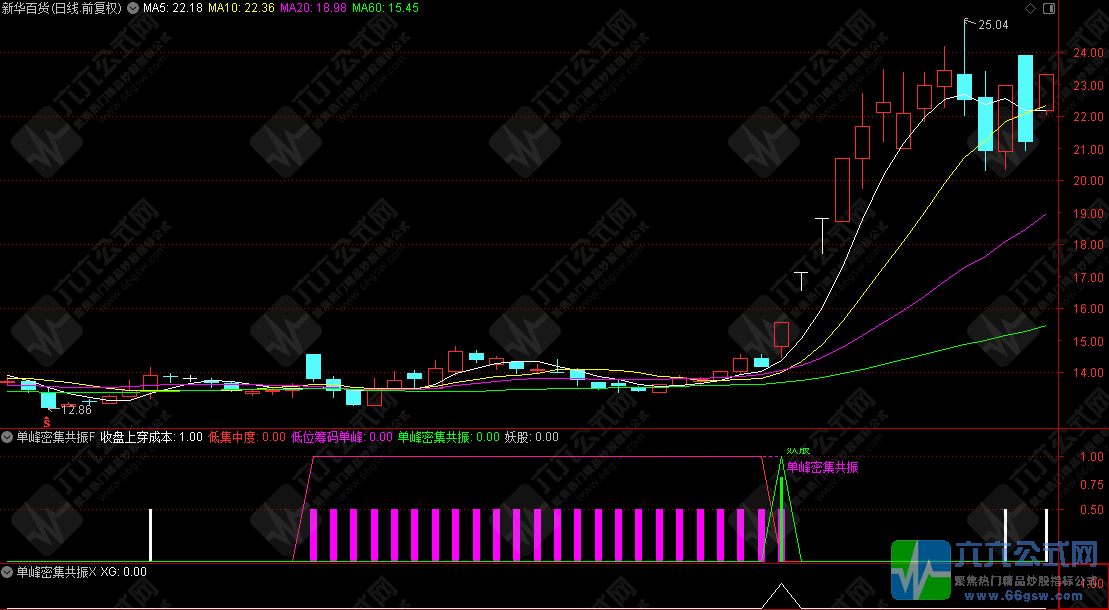
Task: Click the diamond marker icon at top right
Action: pyautogui.click(x=1030, y=8)
